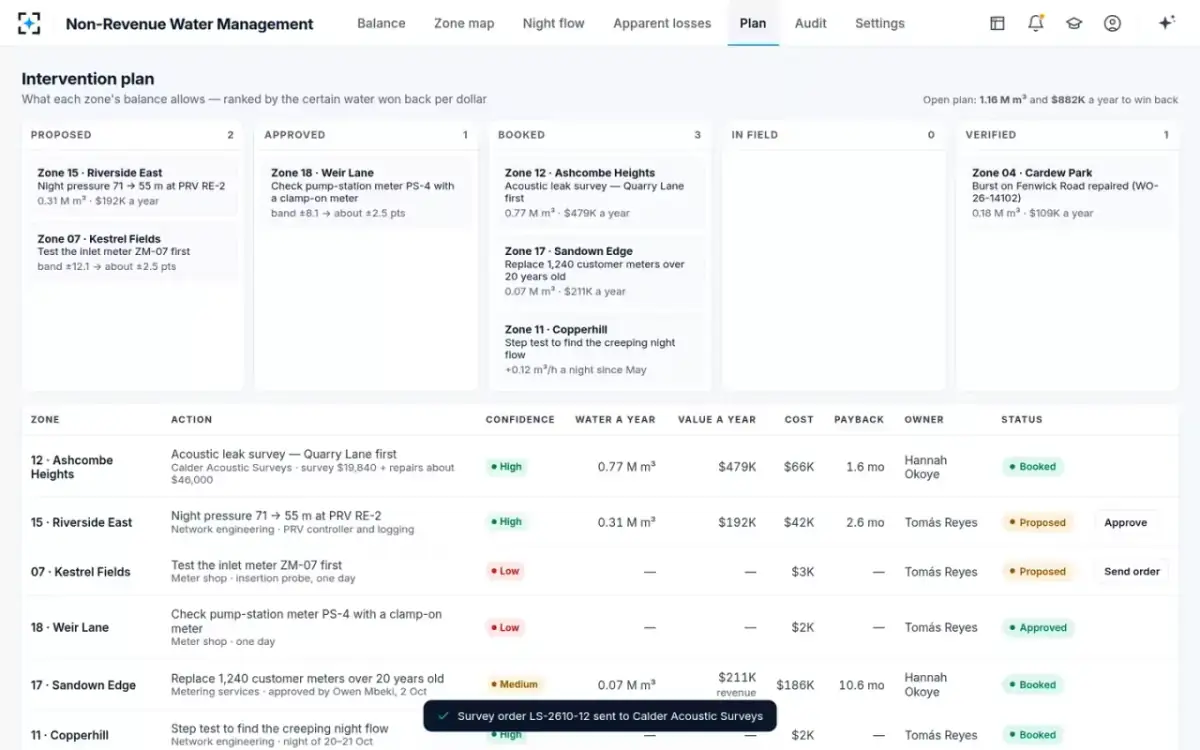Go to the Night flow tab

tap(553, 23)
